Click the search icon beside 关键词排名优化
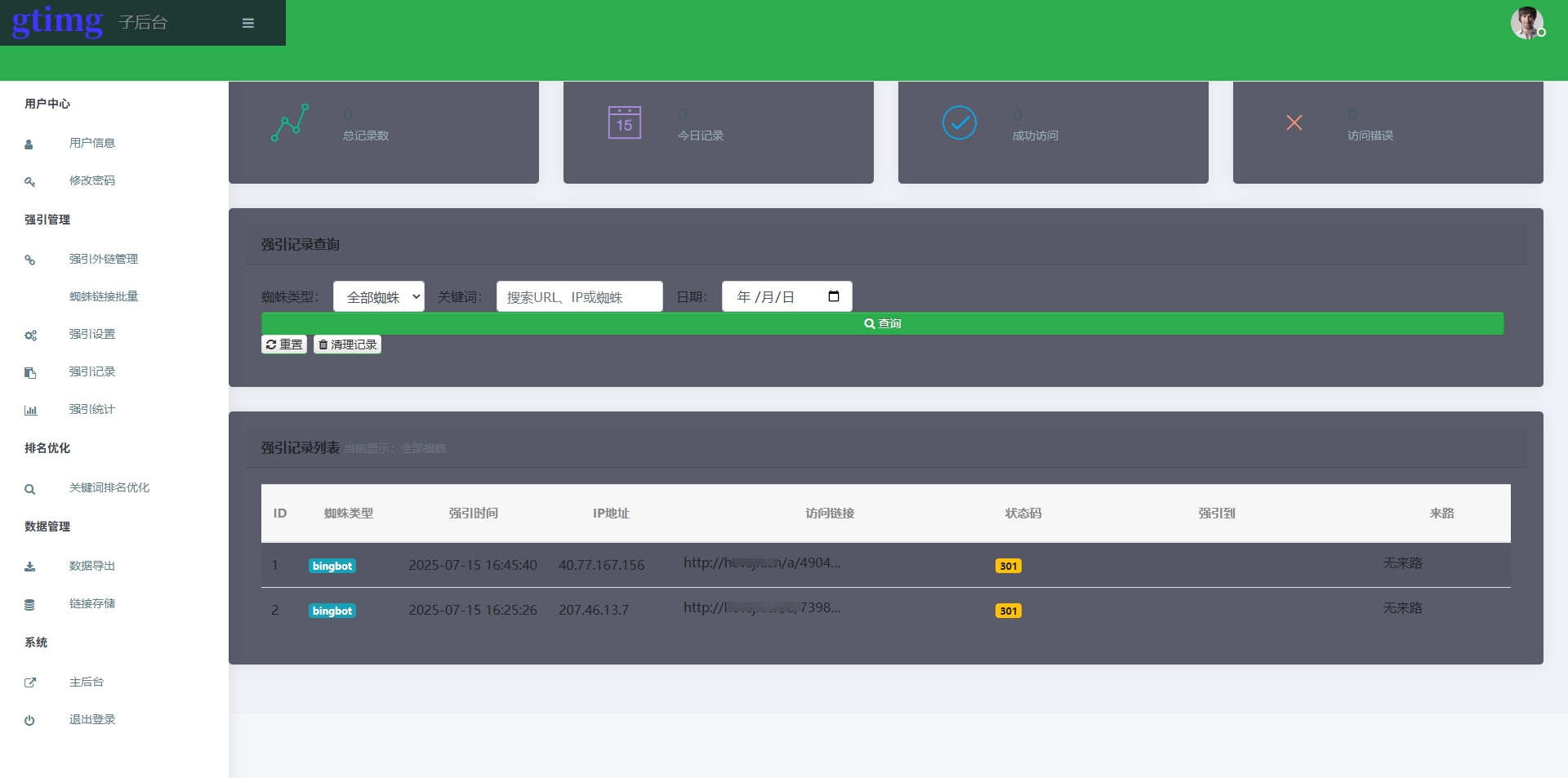The height and width of the screenshot is (778, 1568). tap(29, 489)
